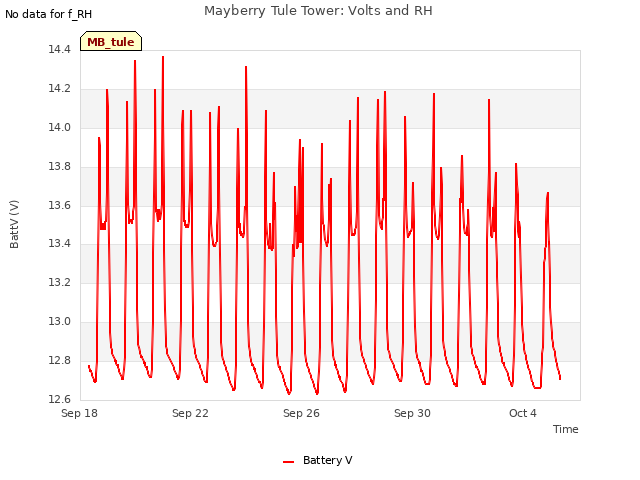This screenshot has height=480, width=640.
Task: Click the 13.0 y-axis value
Action: click(60, 322)
